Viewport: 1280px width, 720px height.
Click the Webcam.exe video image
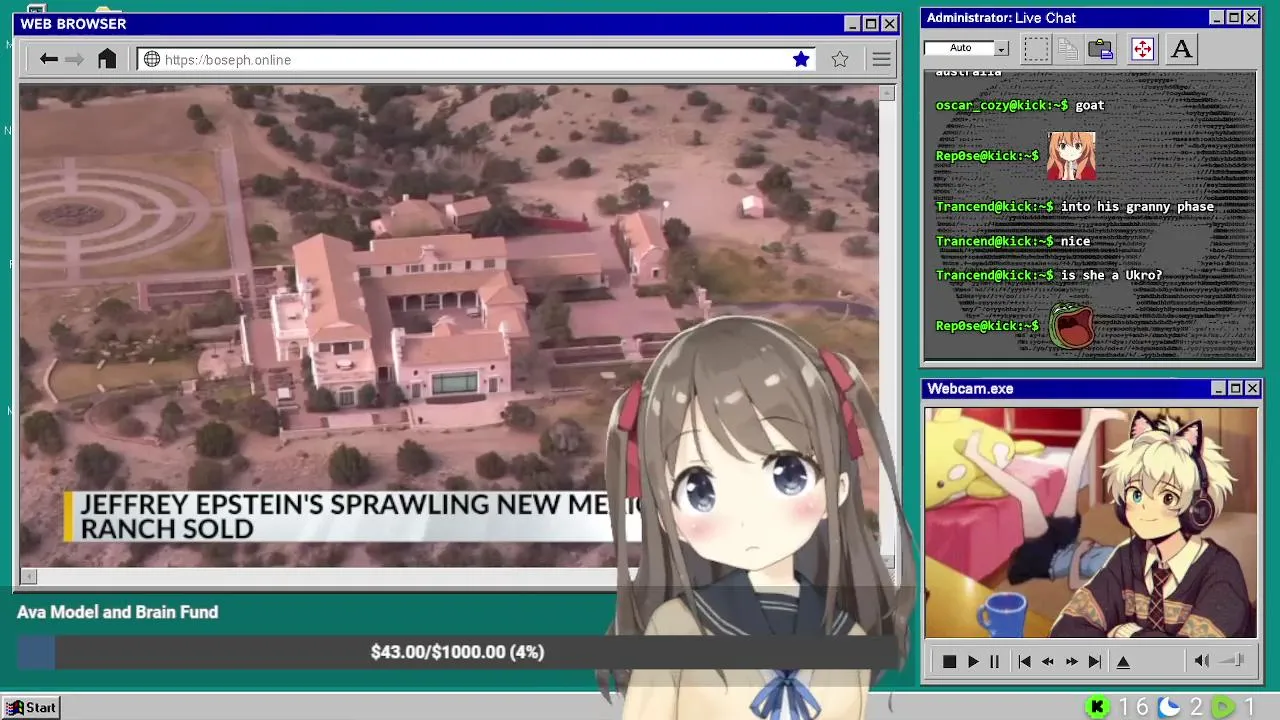1090,522
